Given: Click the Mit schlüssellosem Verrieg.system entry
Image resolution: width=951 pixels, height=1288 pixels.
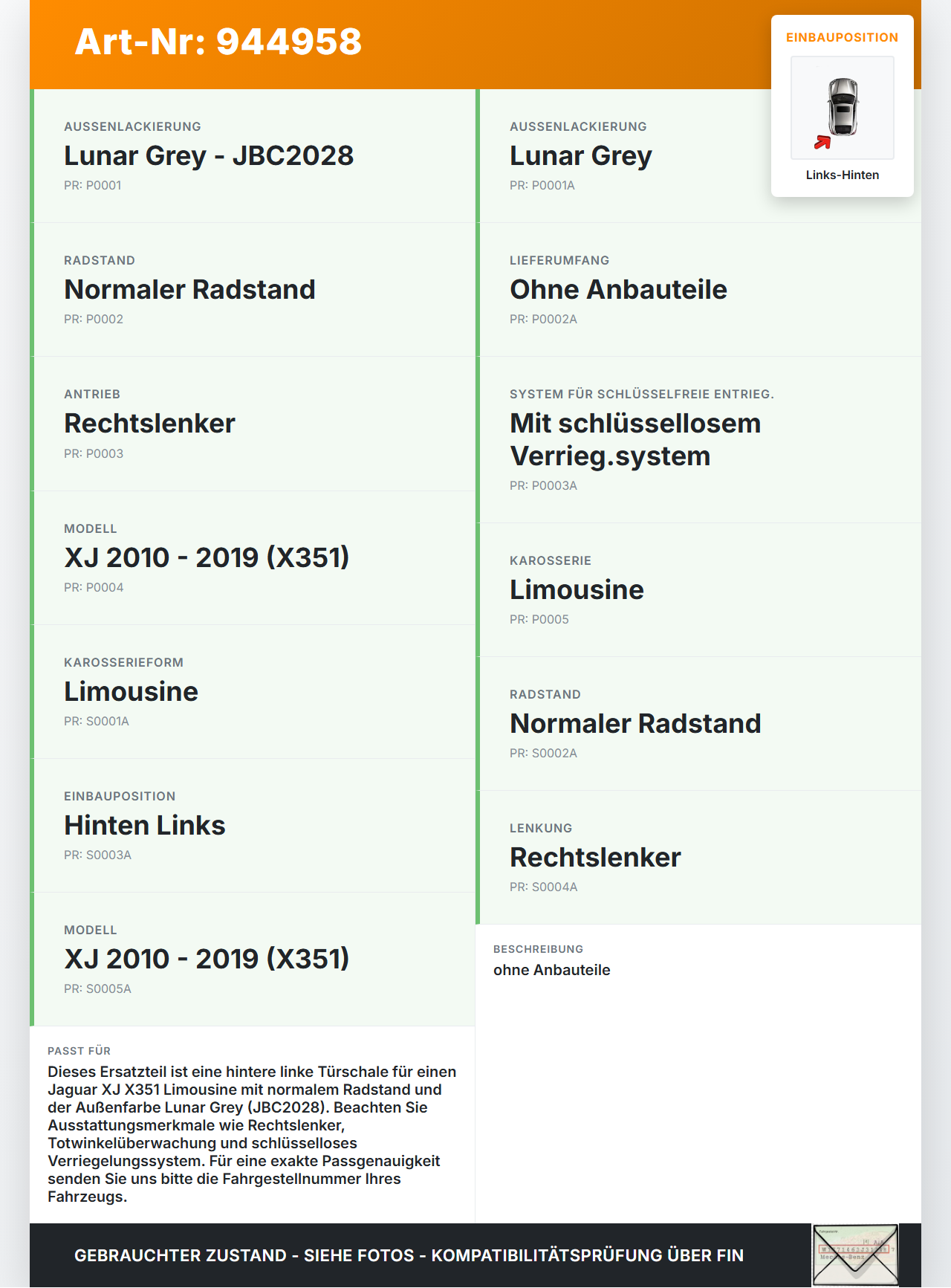Looking at the screenshot, I should [698, 440].
